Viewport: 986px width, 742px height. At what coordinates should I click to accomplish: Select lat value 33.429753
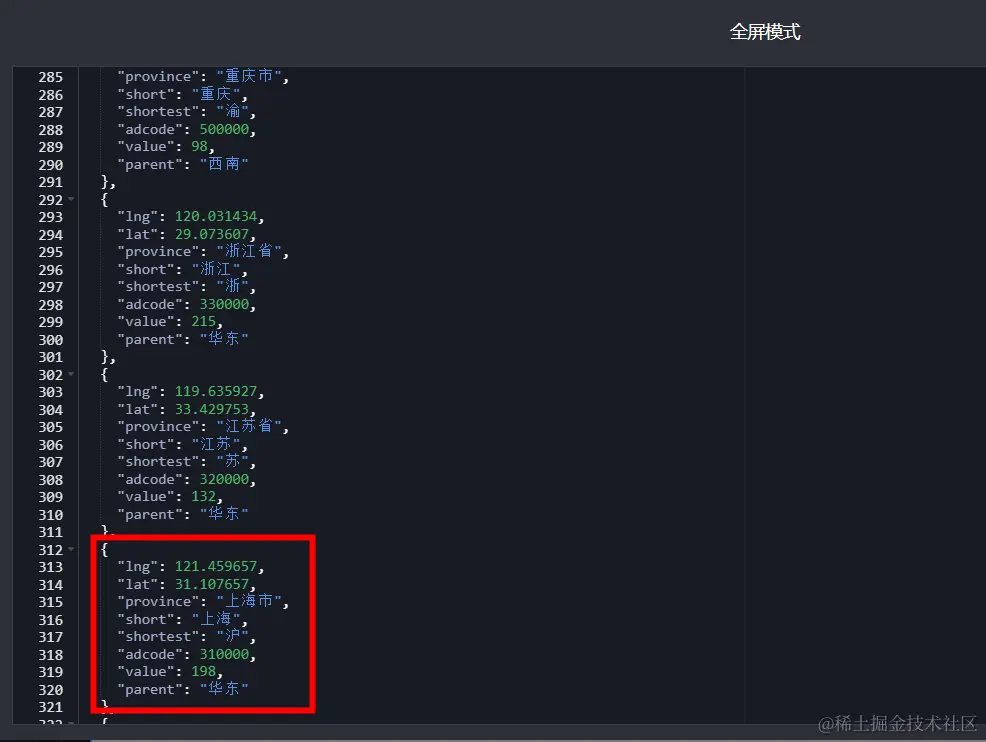[x=212, y=409]
